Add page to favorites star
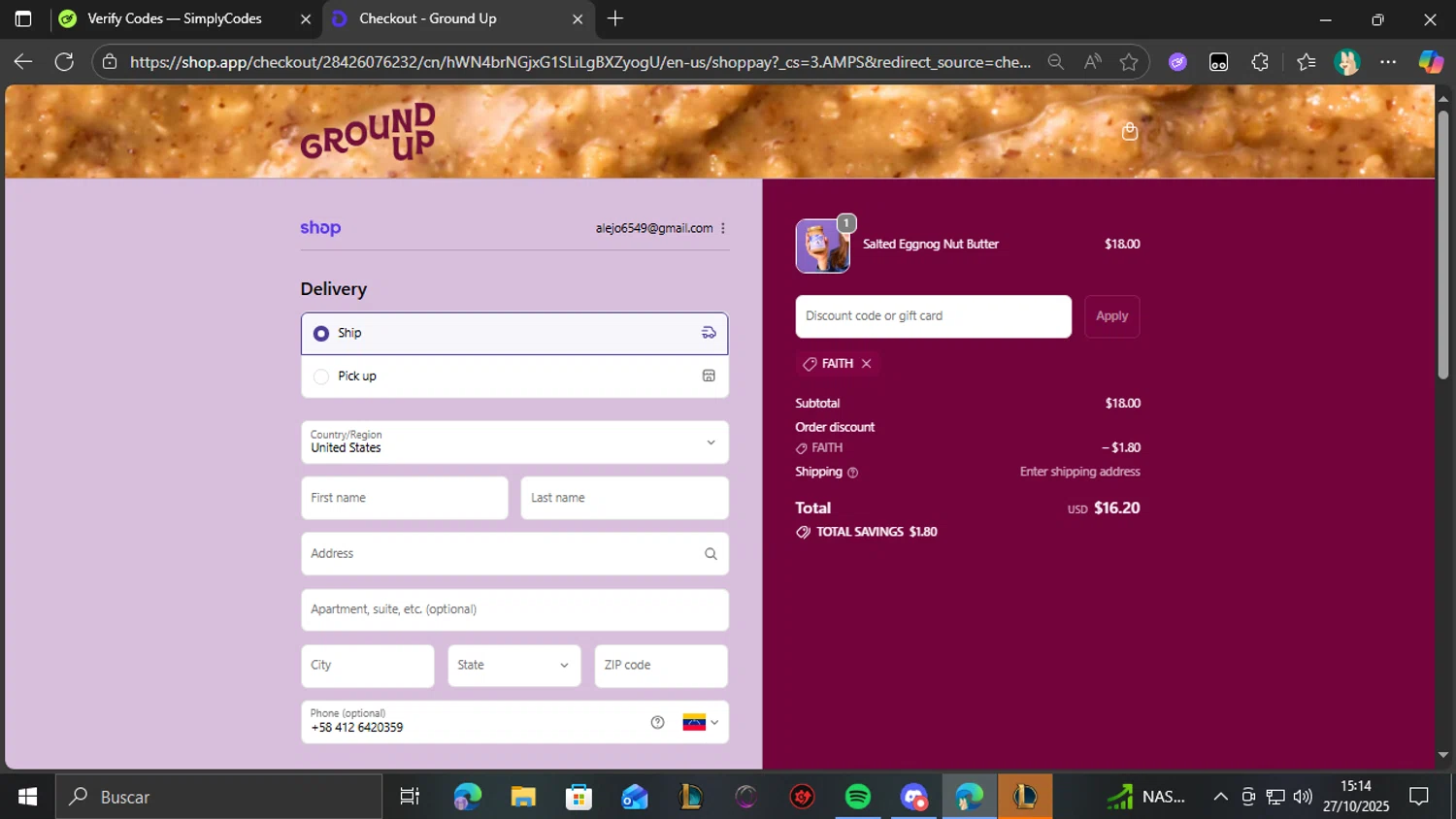The width and height of the screenshot is (1456, 819). (1129, 62)
